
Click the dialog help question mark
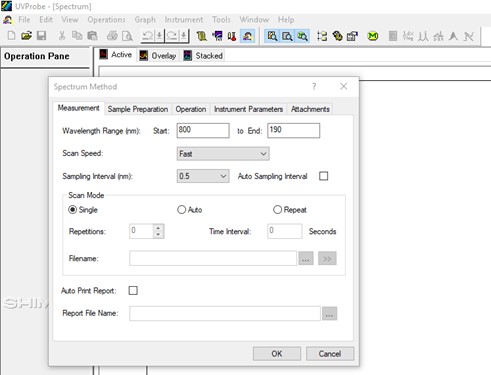[x=314, y=87]
